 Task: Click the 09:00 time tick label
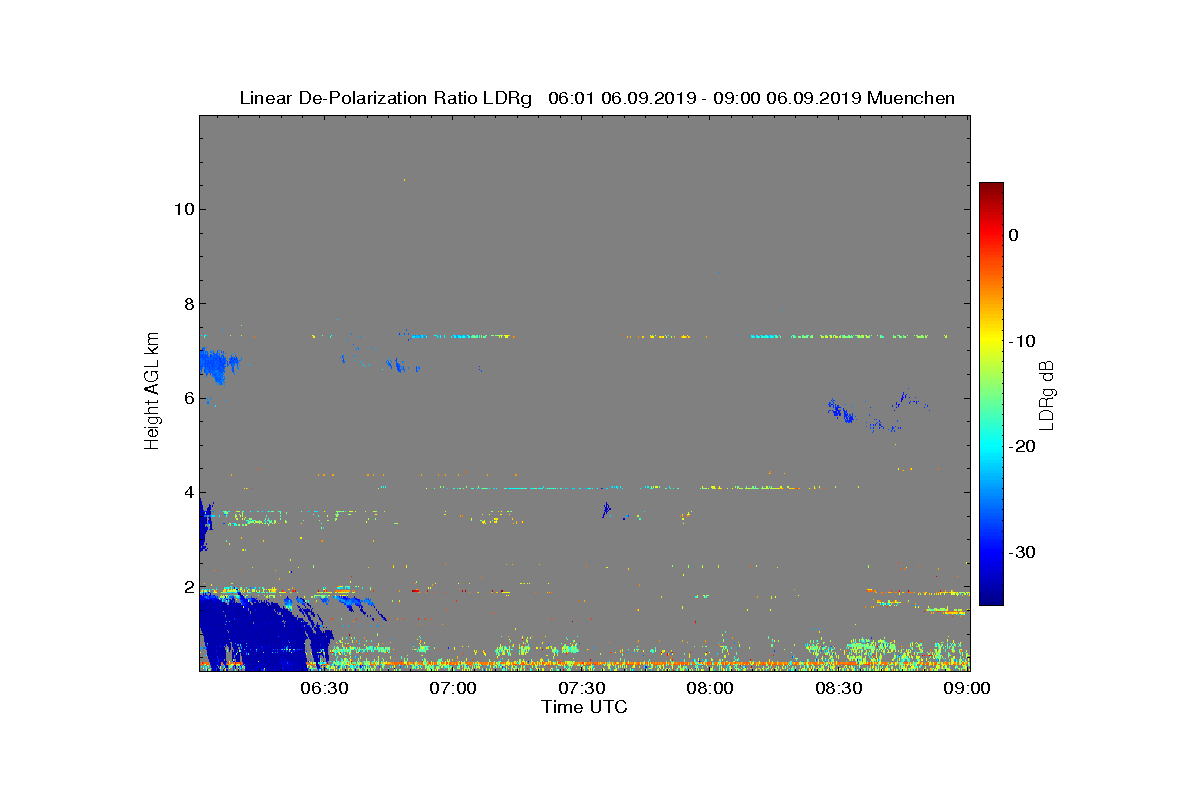click(x=968, y=688)
